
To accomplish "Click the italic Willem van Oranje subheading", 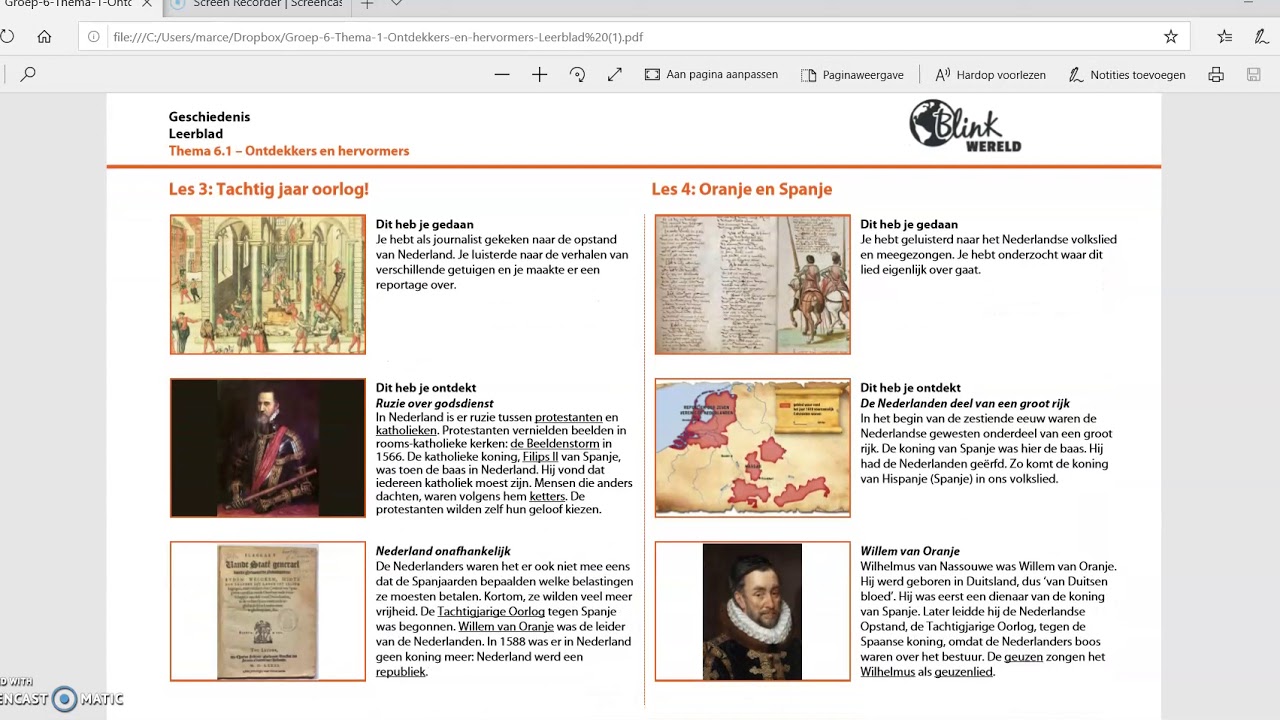I will pyautogui.click(x=910, y=551).
